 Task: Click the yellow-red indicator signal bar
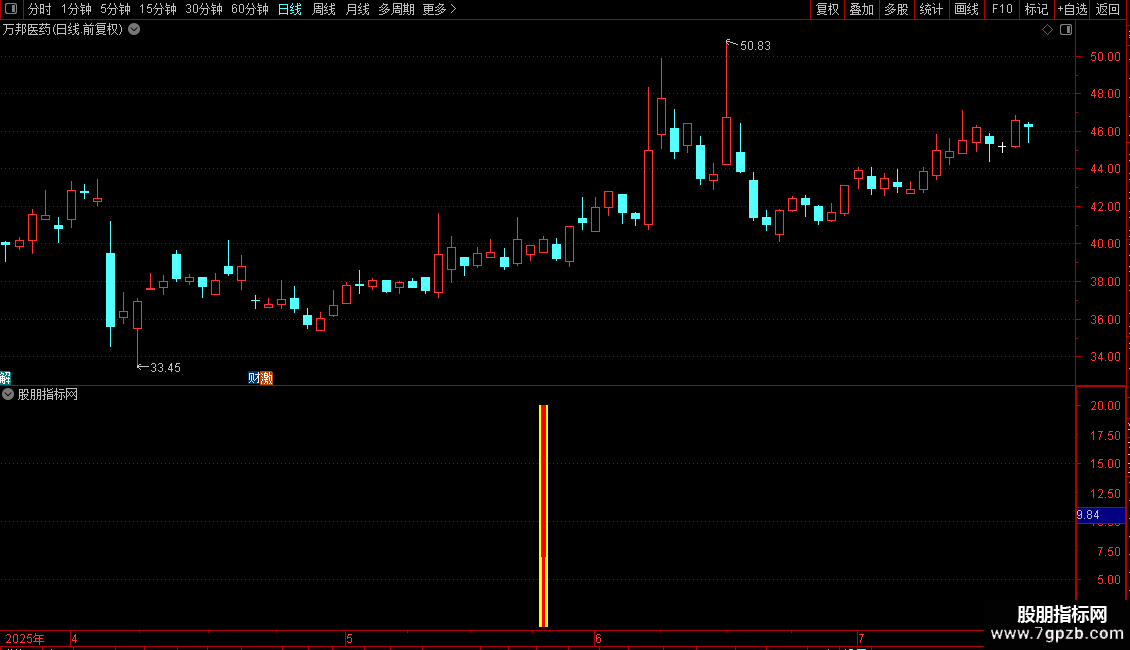pos(543,515)
